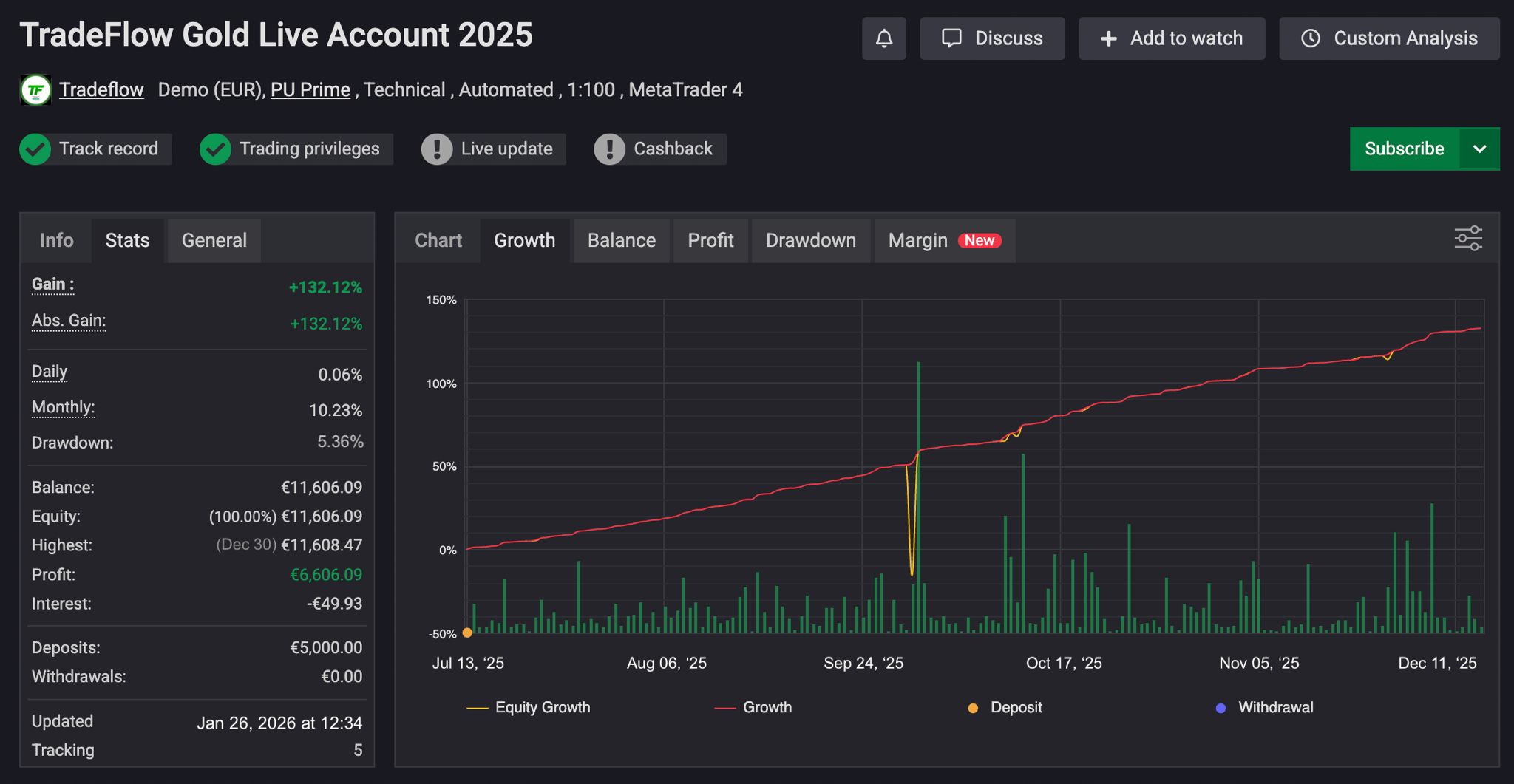Click the Cashback exclamation icon
1514x784 pixels.
[609, 149]
